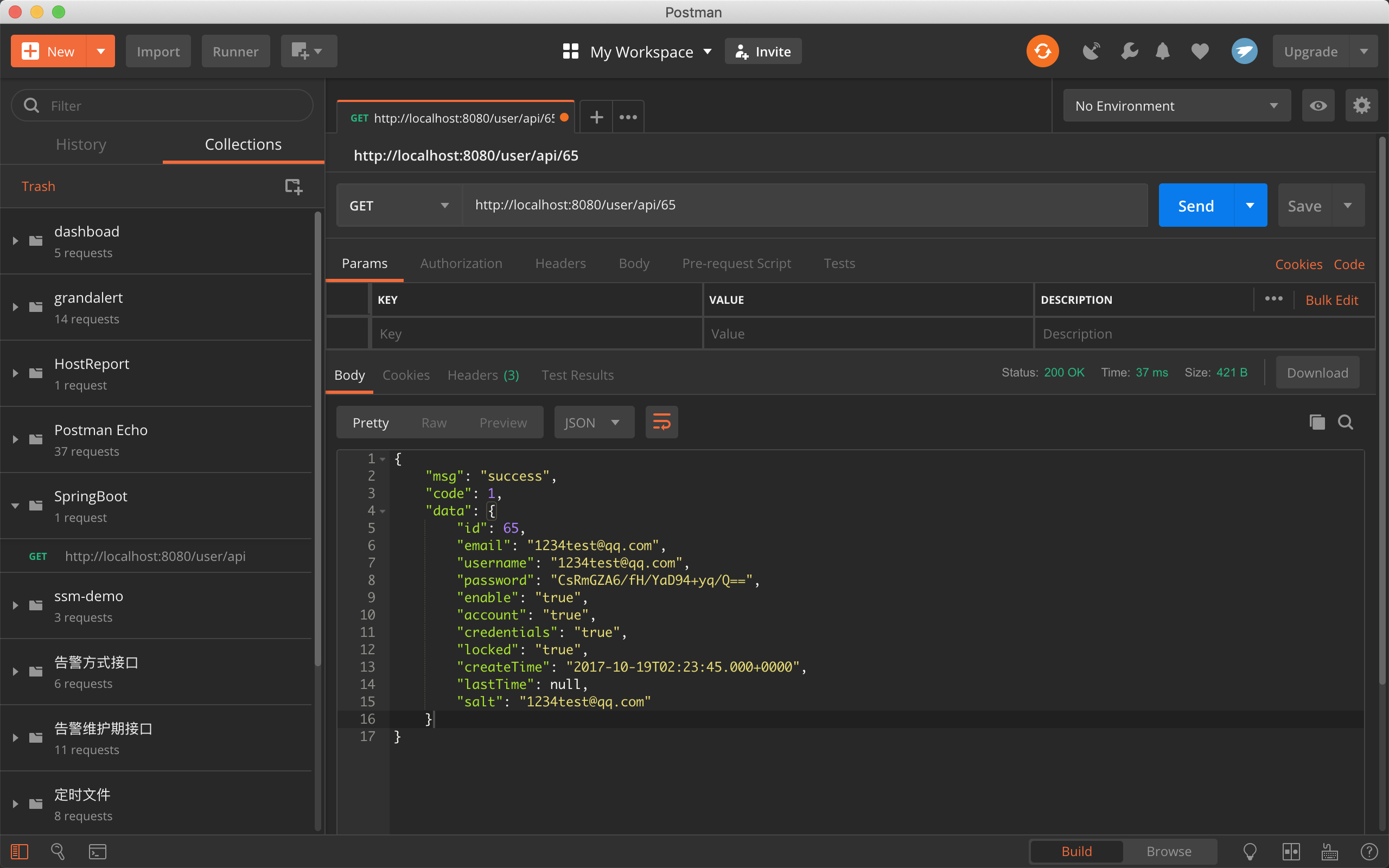The width and height of the screenshot is (1389, 868).
Task: Copy the response body using the copy icon
Action: click(x=1317, y=422)
